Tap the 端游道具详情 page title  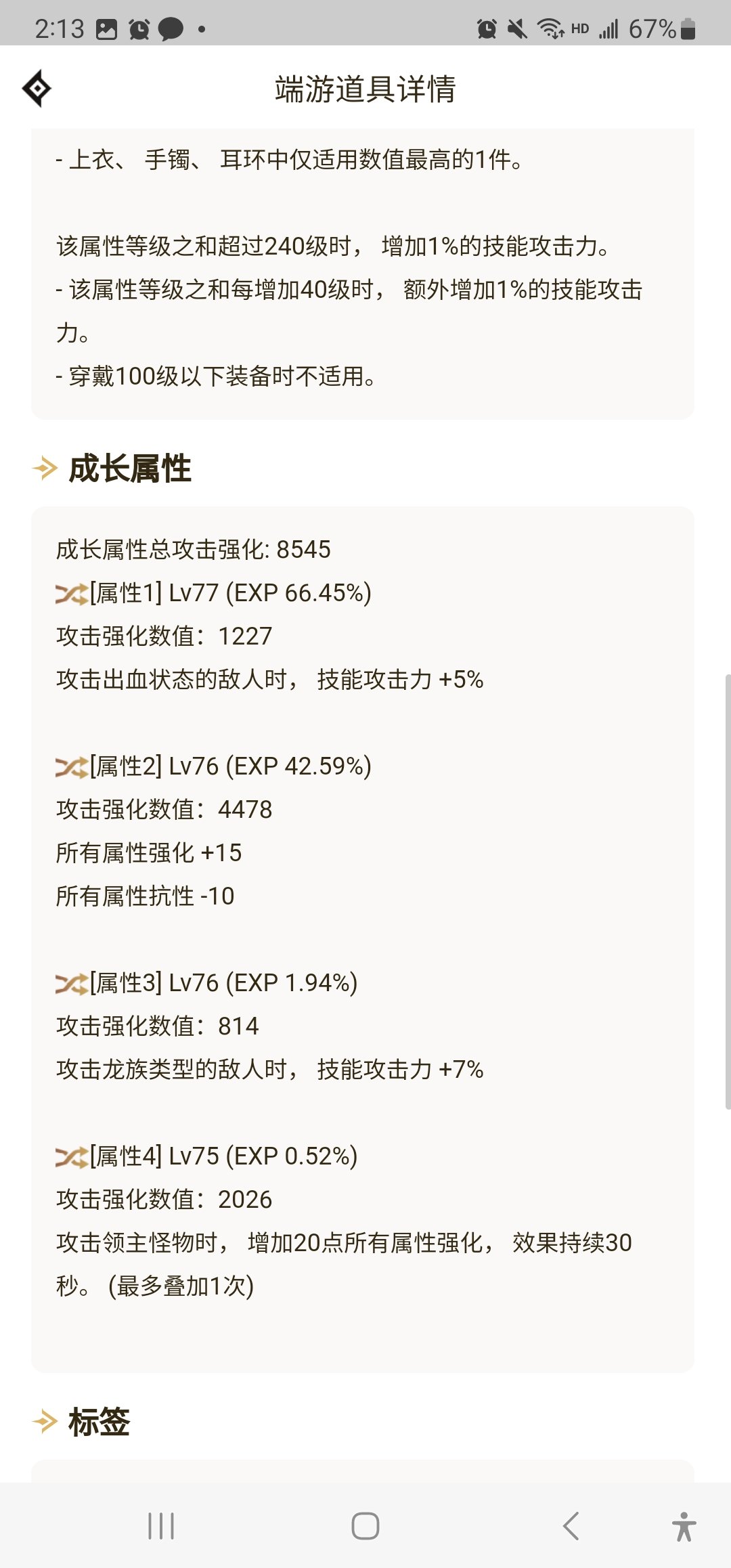365,89
